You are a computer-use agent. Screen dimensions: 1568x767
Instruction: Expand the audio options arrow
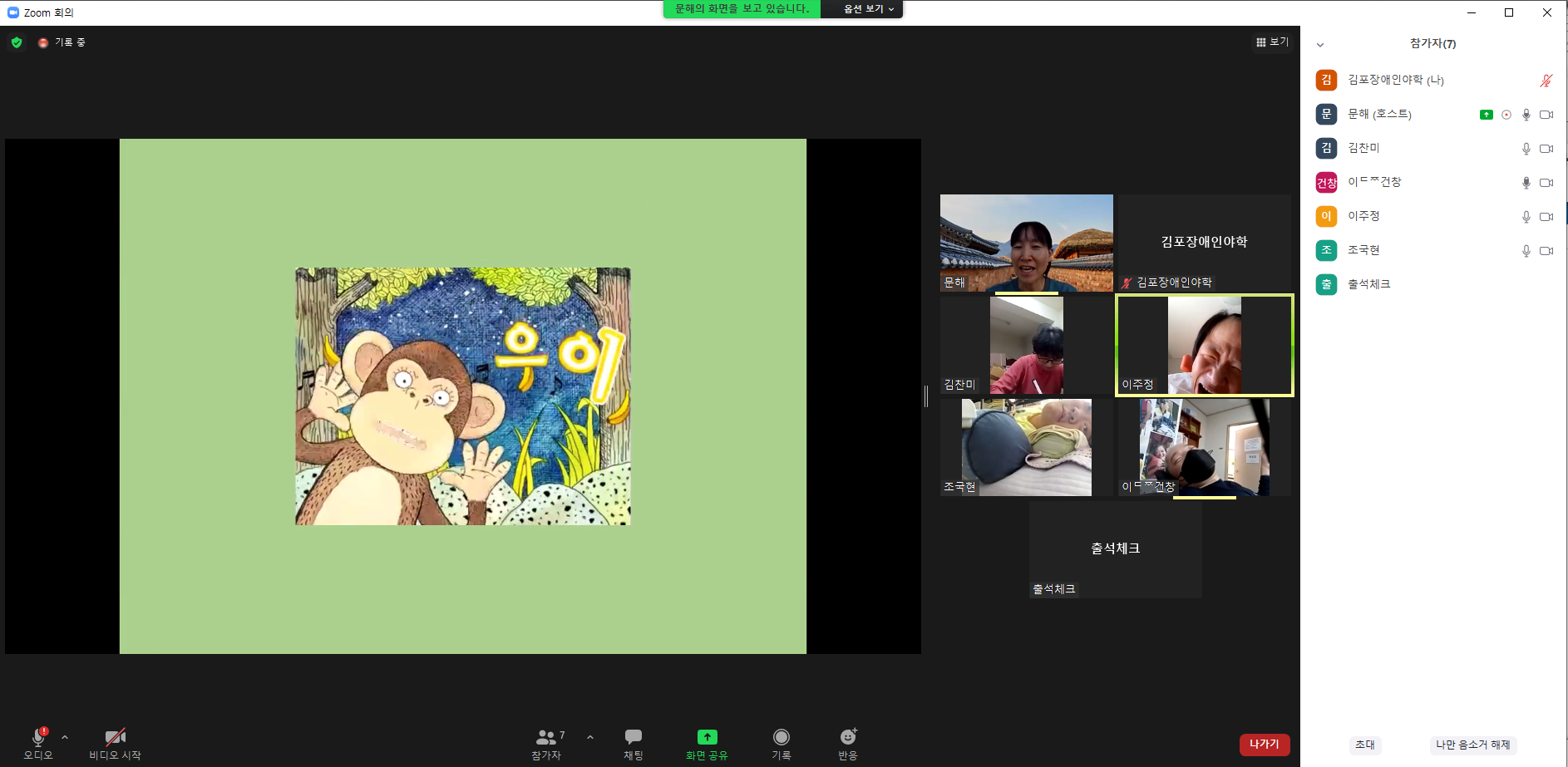tap(65, 737)
